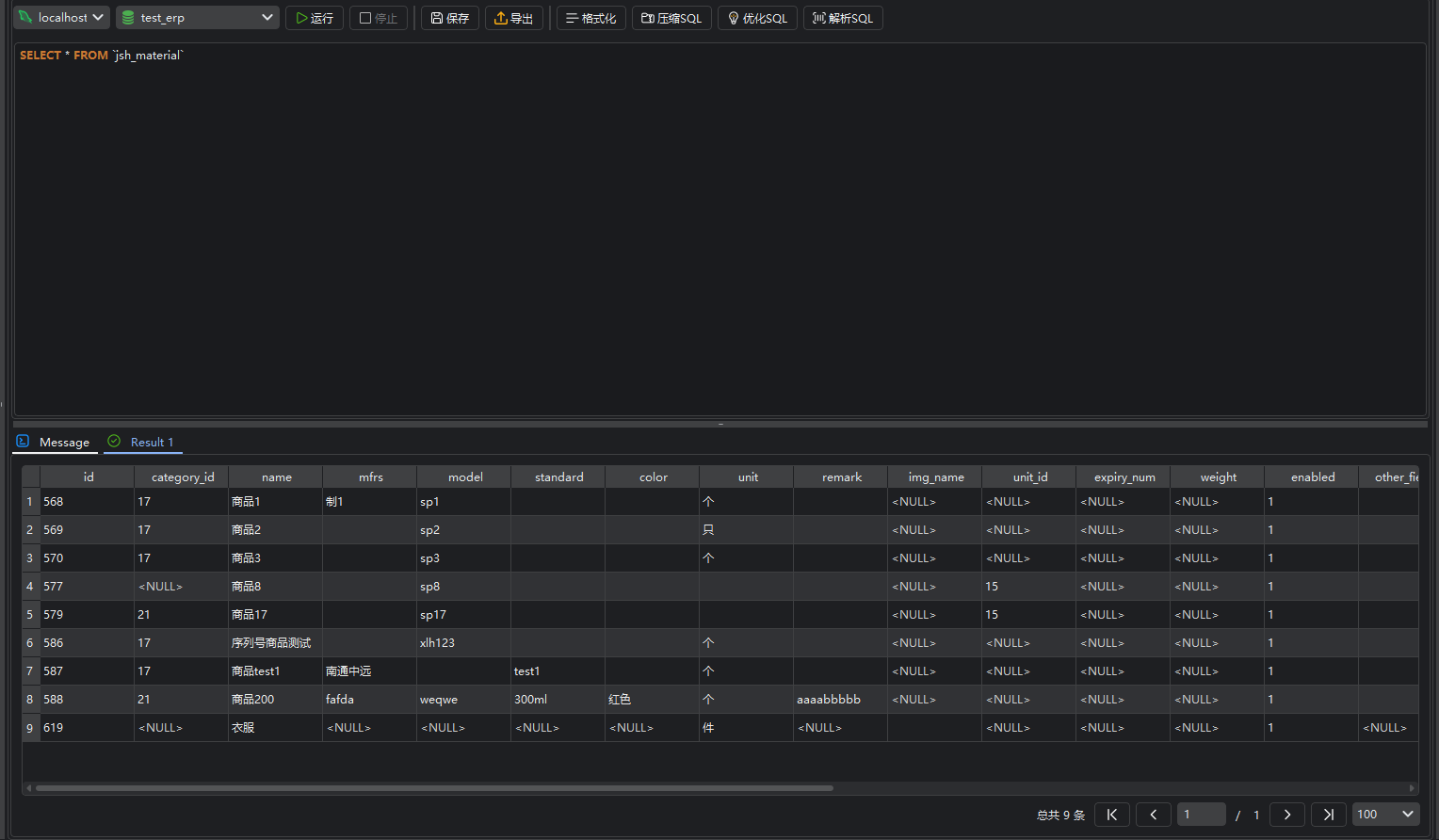Go to the first results page

pos(1112,815)
